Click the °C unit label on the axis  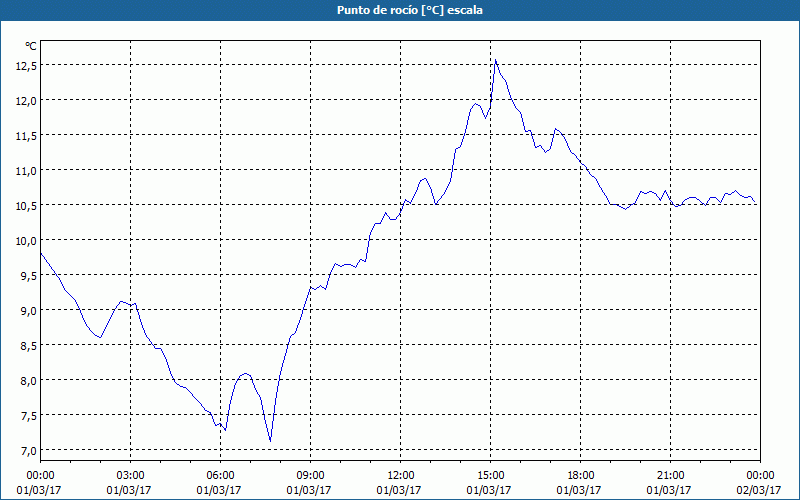tap(31, 46)
